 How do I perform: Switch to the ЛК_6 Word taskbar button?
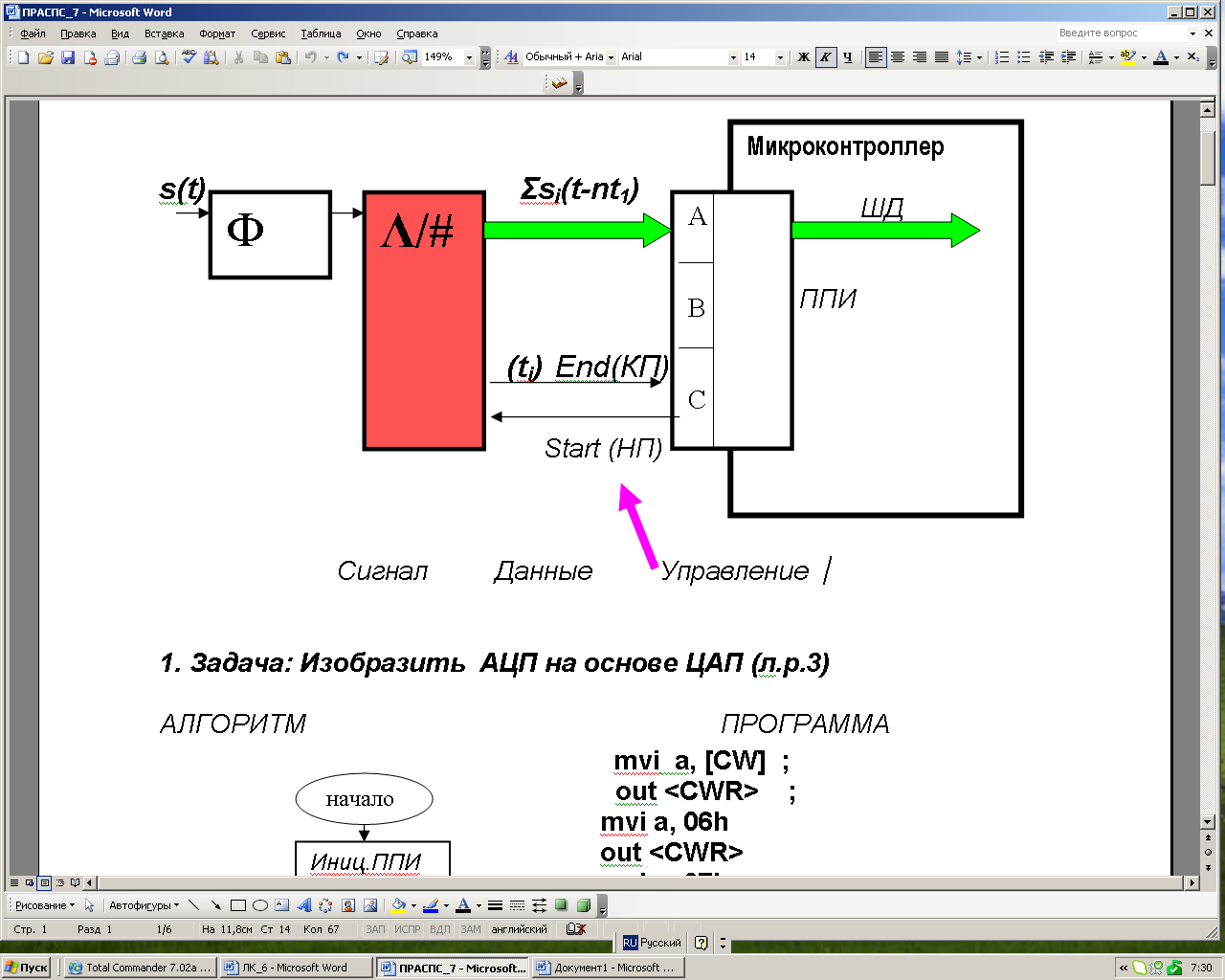tap(296, 968)
